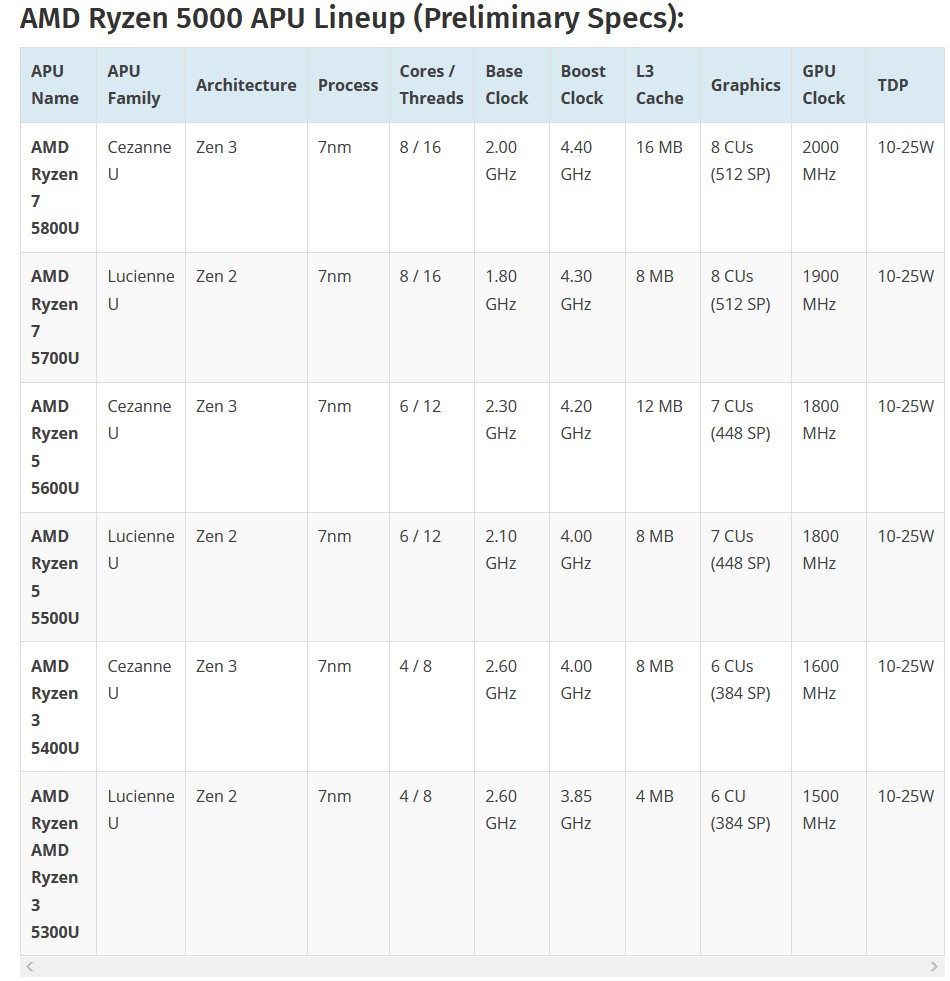Click the 2000 MHz GPU clock cell
Image resolution: width=950 pixels, height=981 pixels.
click(x=829, y=188)
